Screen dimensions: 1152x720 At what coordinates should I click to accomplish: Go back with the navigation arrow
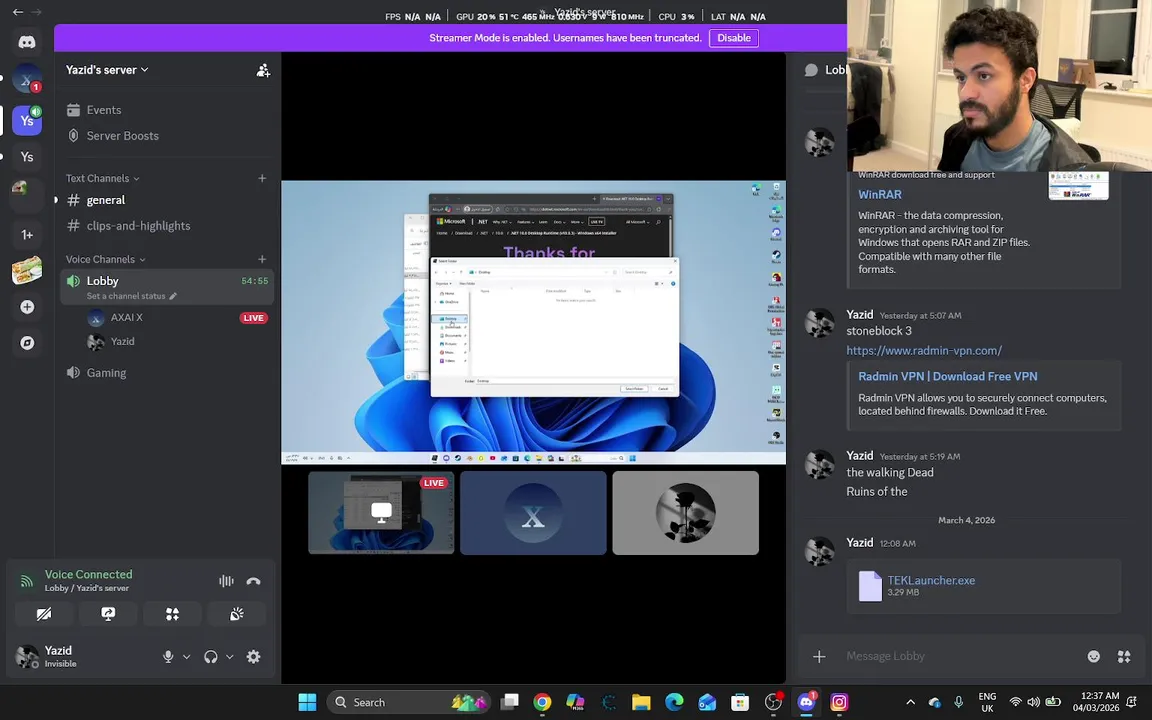coord(18,12)
